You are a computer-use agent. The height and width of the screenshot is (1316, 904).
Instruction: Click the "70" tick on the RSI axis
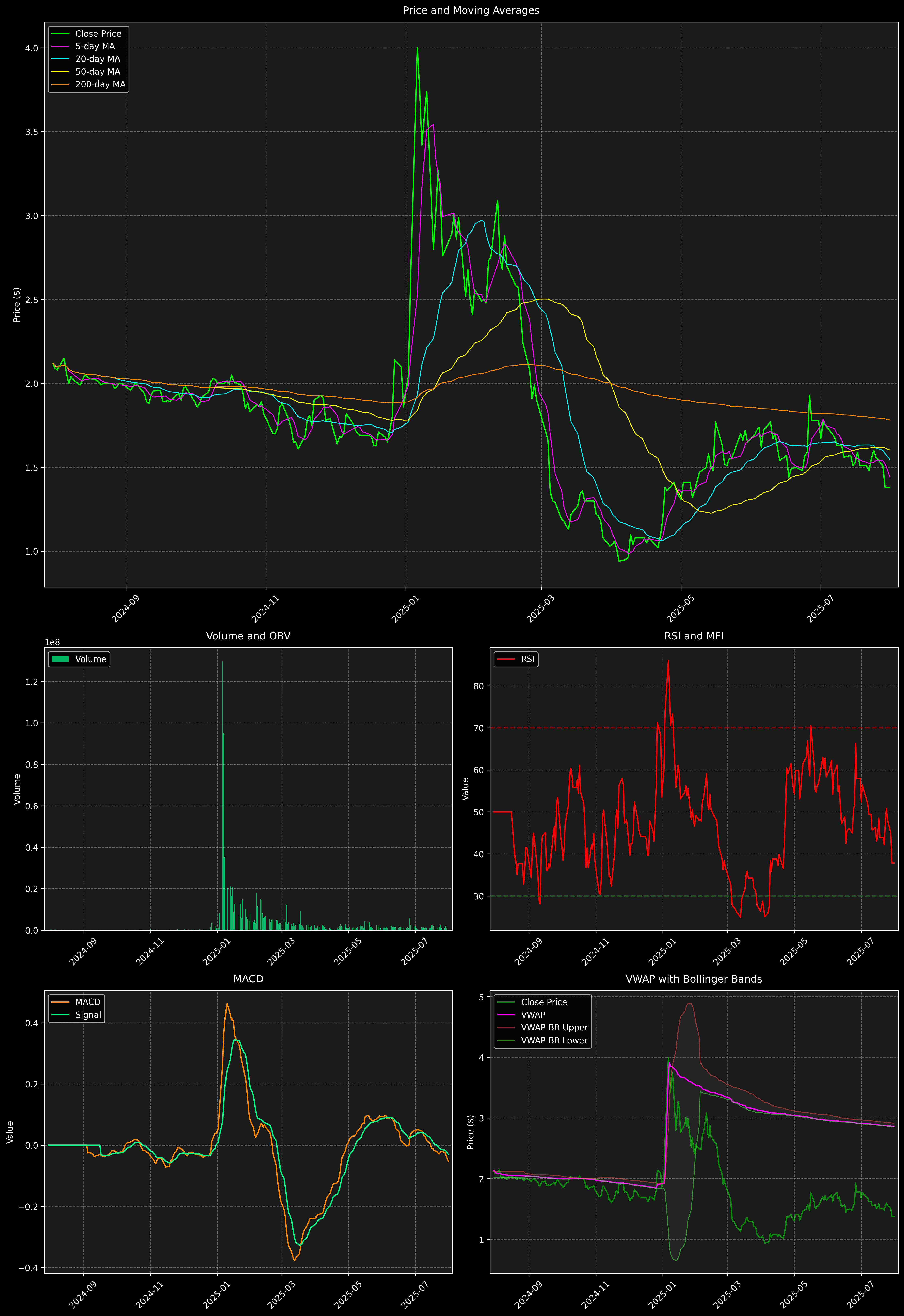(x=479, y=728)
